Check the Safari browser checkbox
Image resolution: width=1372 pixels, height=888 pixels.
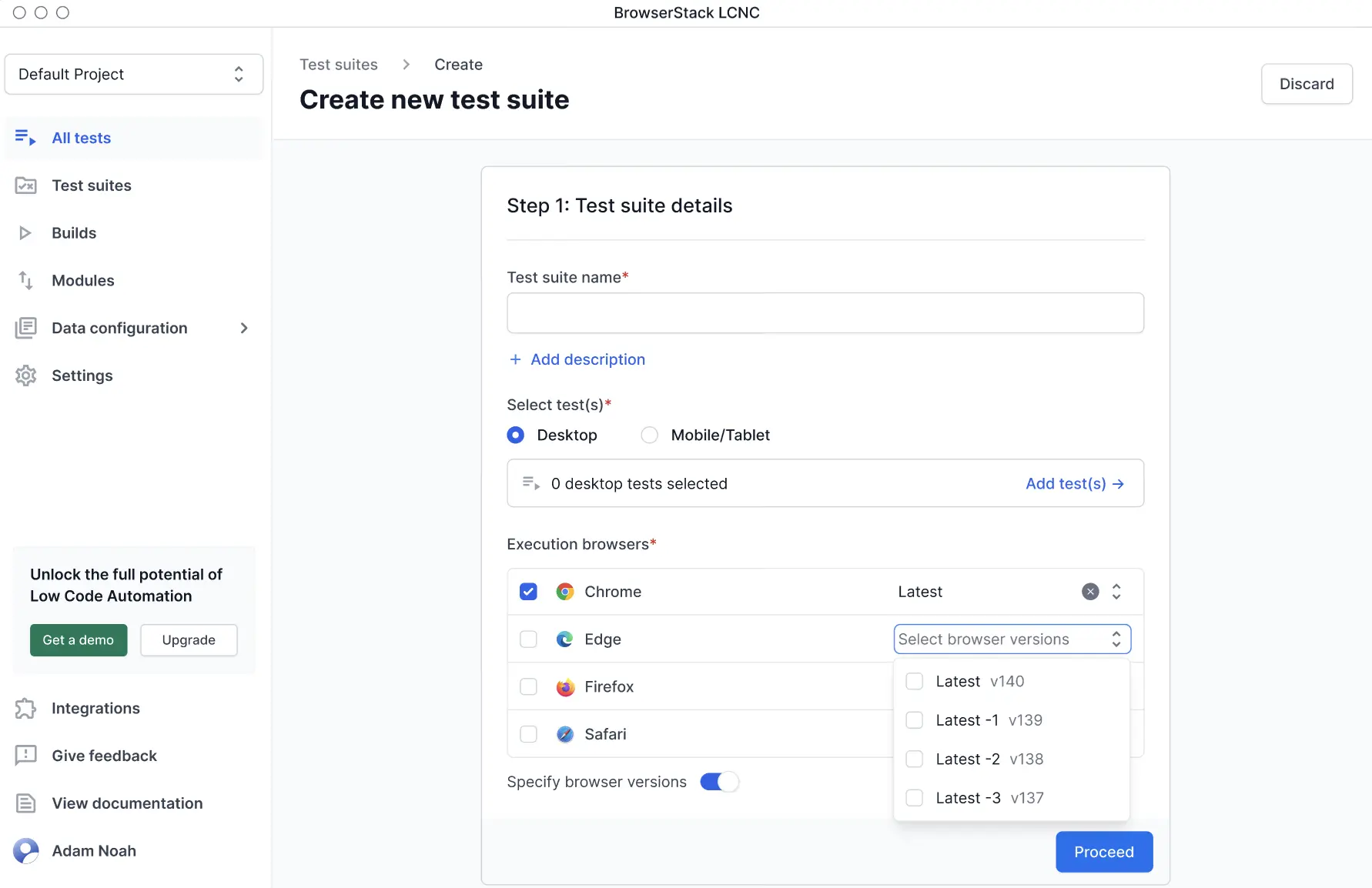click(x=528, y=734)
